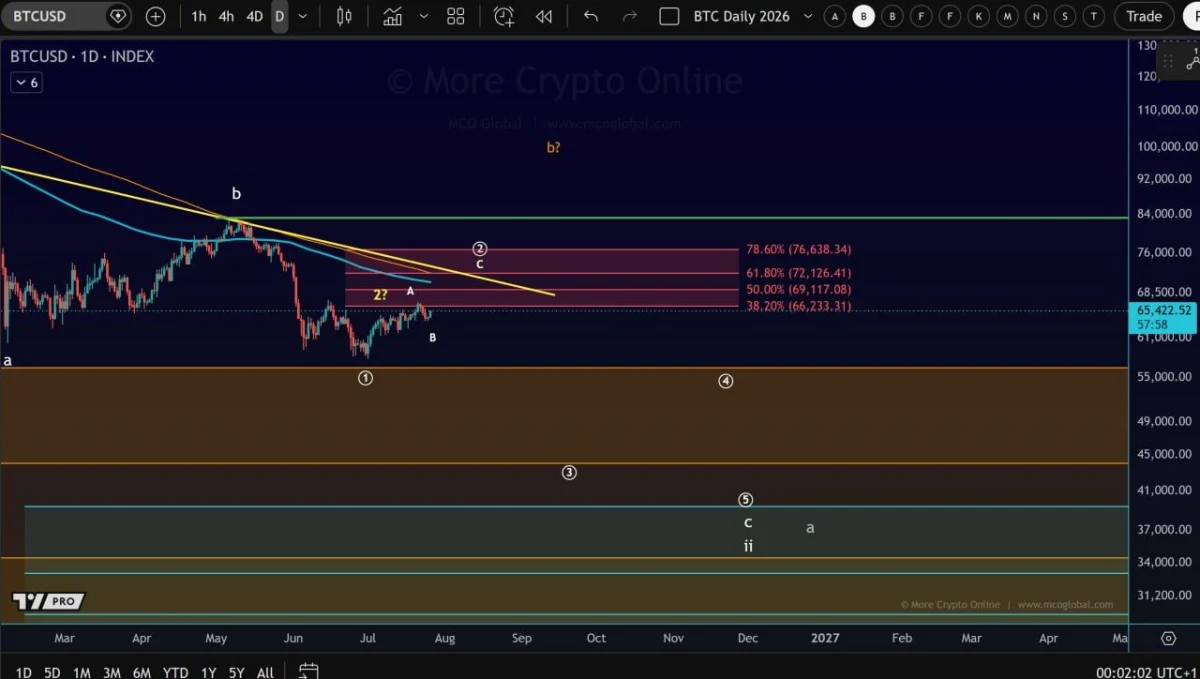Select the highlighted white B layout circle
This screenshot has width=1200, height=679.
pyautogui.click(x=863, y=16)
